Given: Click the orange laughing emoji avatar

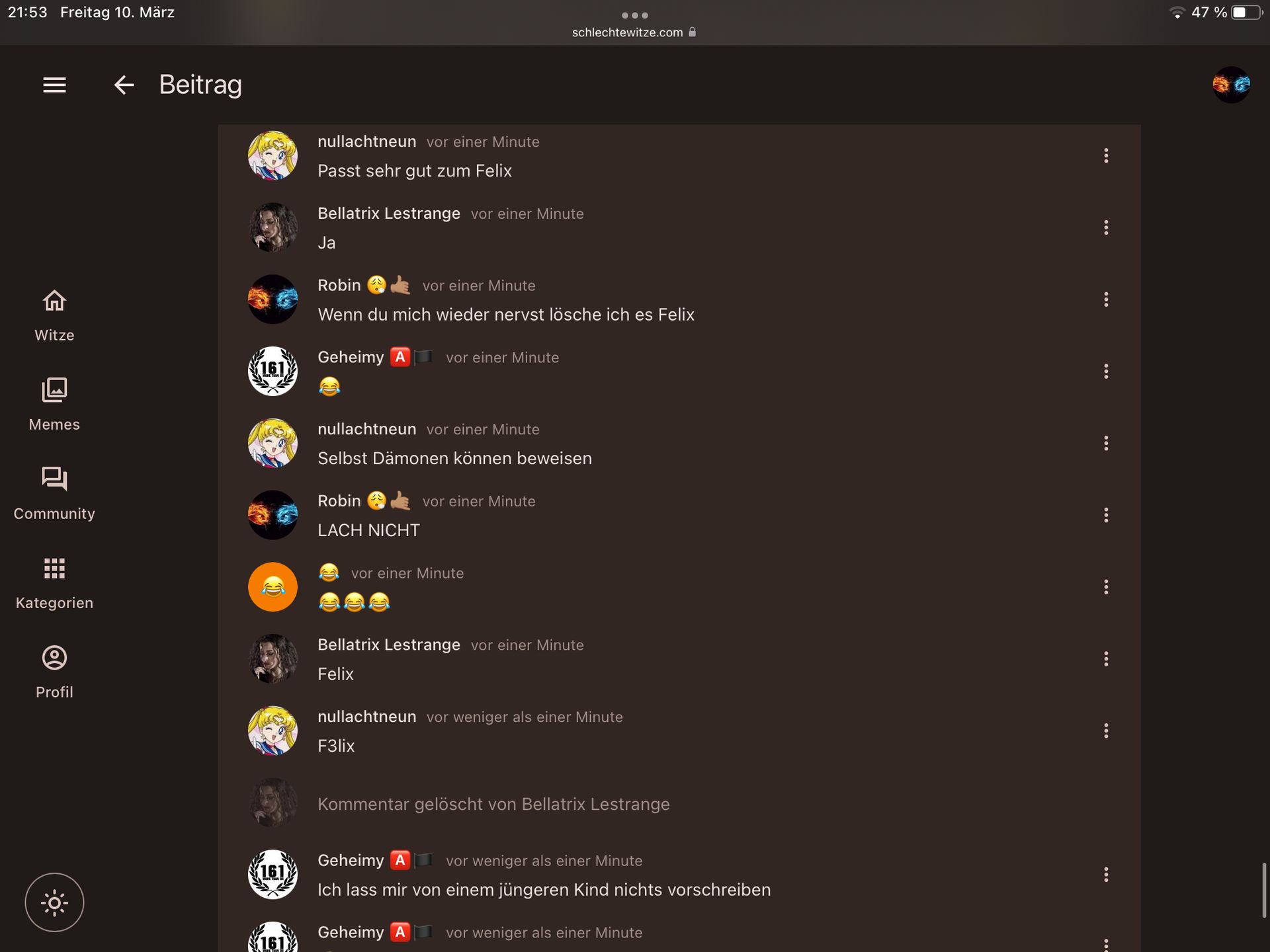Looking at the screenshot, I should tap(273, 587).
